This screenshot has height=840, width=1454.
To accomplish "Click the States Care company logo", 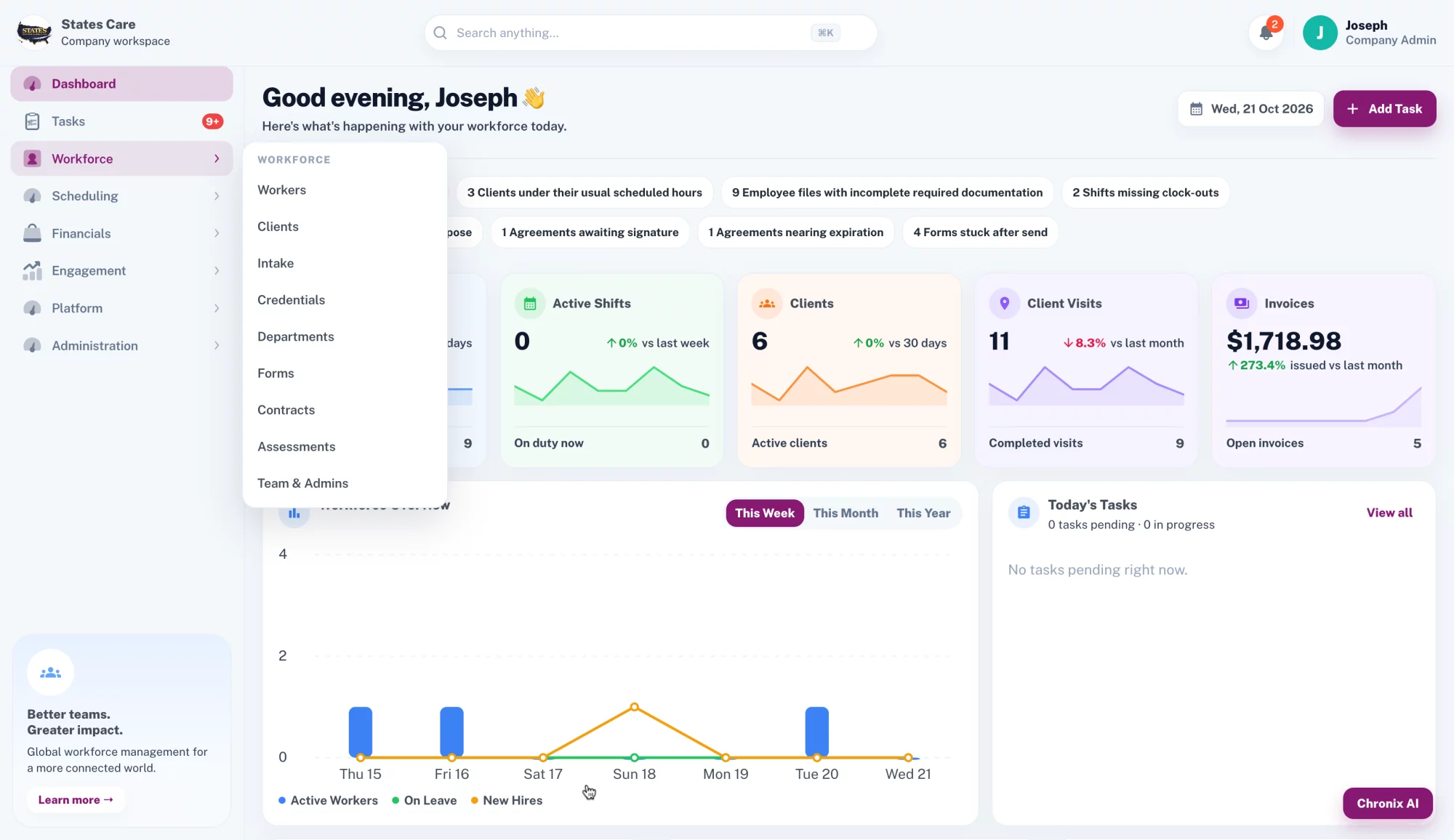I will pos(34,33).
